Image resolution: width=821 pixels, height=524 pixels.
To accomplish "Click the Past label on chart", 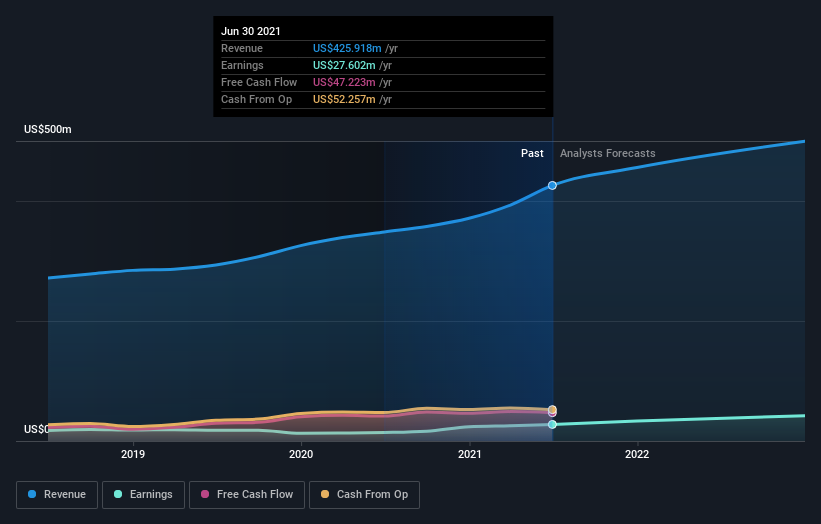I will tap(532, 153).
